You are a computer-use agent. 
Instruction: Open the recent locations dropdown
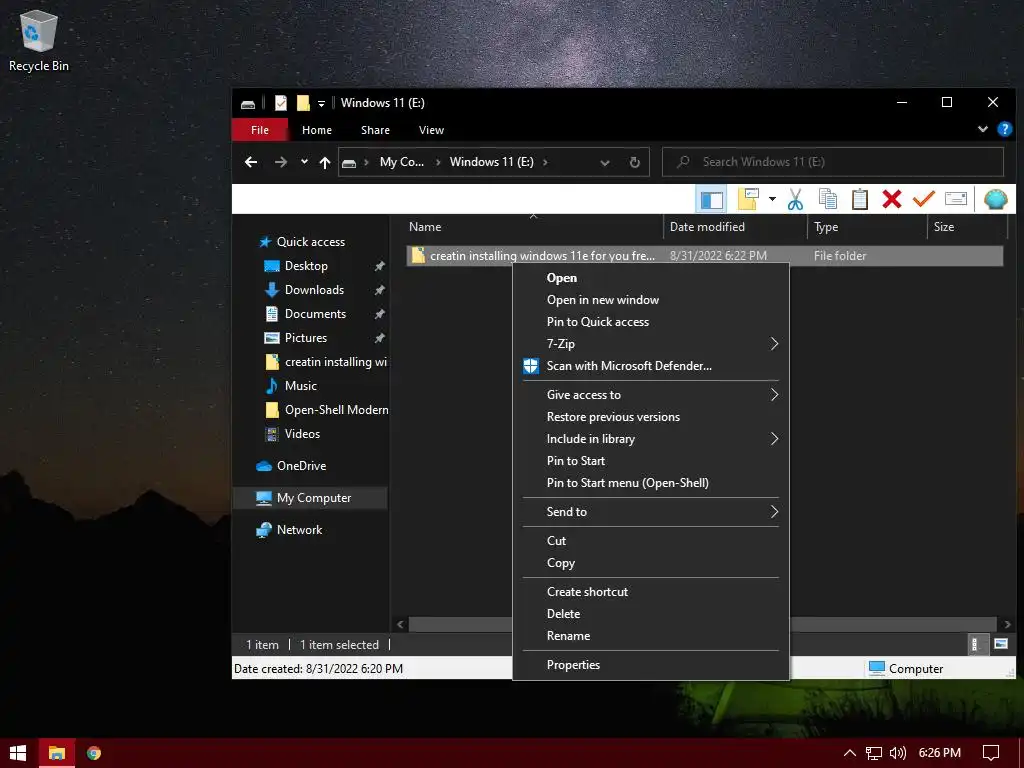[304, 161]
